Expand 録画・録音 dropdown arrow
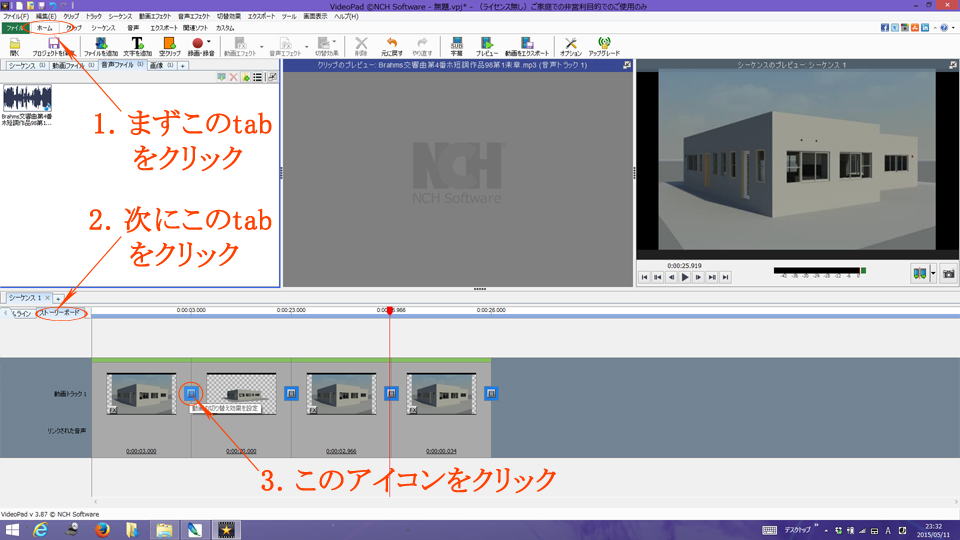Image resolution: width=960 pixels, height=540 pixels. click(209, 42)
